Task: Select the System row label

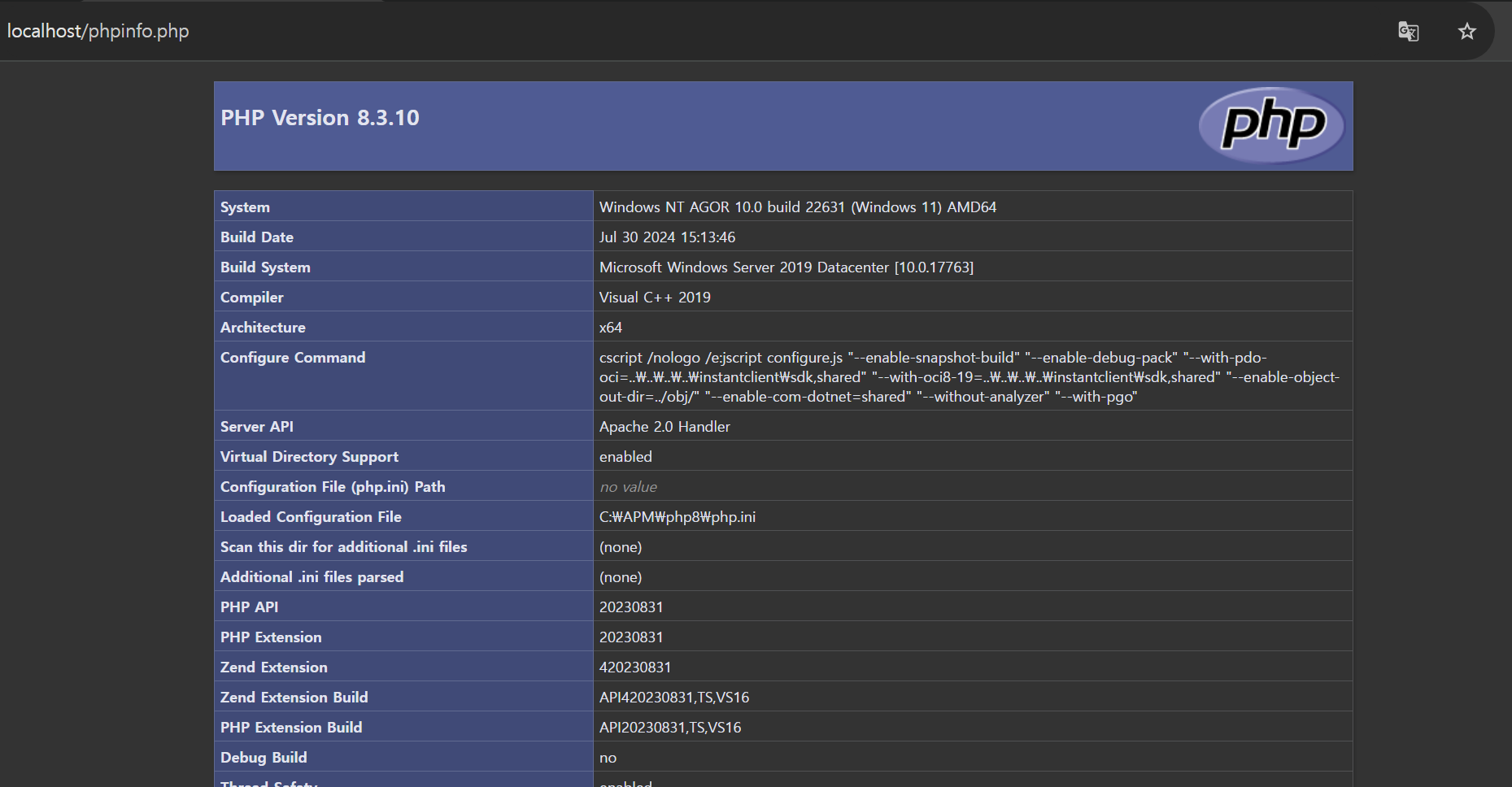Action: coord(245,207)
